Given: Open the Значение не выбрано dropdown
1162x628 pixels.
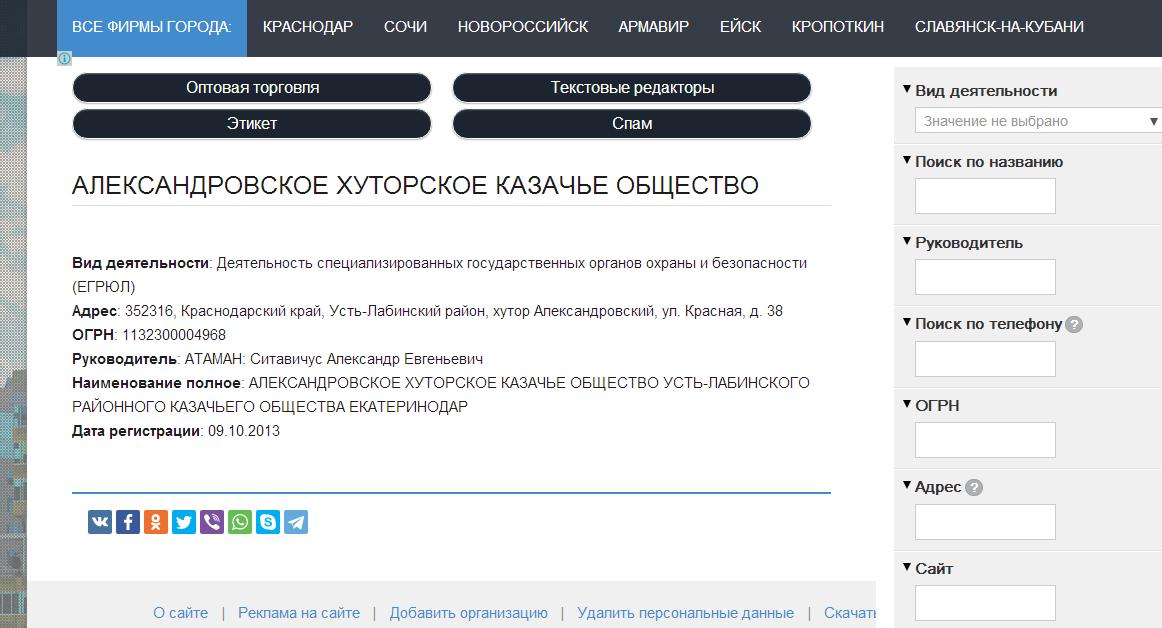Looking at the screenshot, I should [1038, 121].
